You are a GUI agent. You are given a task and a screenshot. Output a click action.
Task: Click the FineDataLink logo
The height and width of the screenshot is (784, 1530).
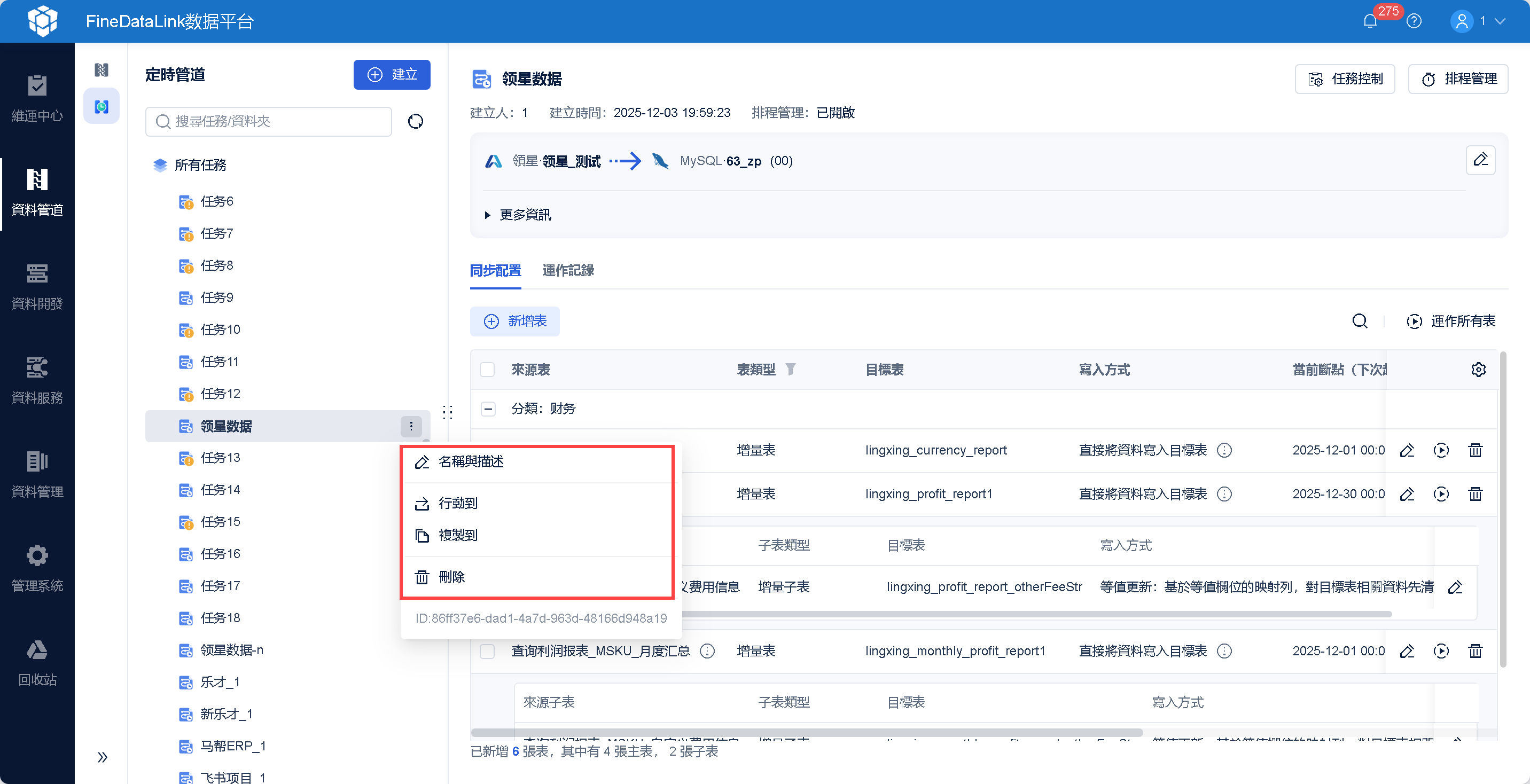(43, 21)
